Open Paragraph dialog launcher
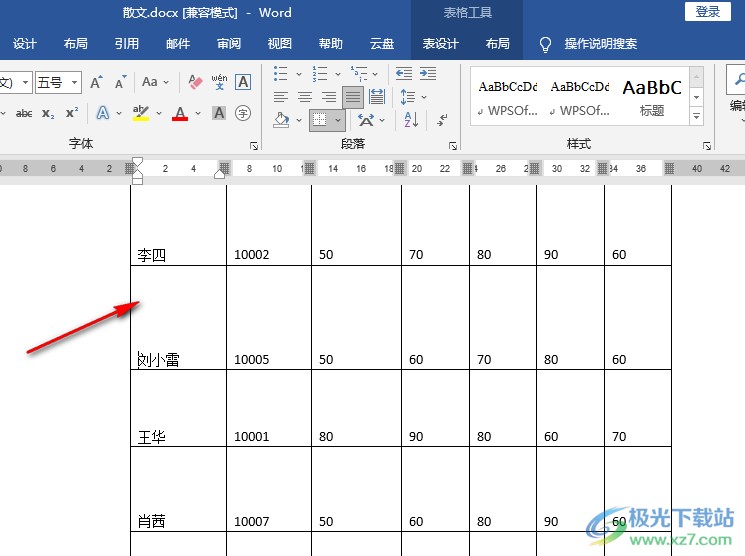This screenshot has width=745, height=556. coord(453,146)
